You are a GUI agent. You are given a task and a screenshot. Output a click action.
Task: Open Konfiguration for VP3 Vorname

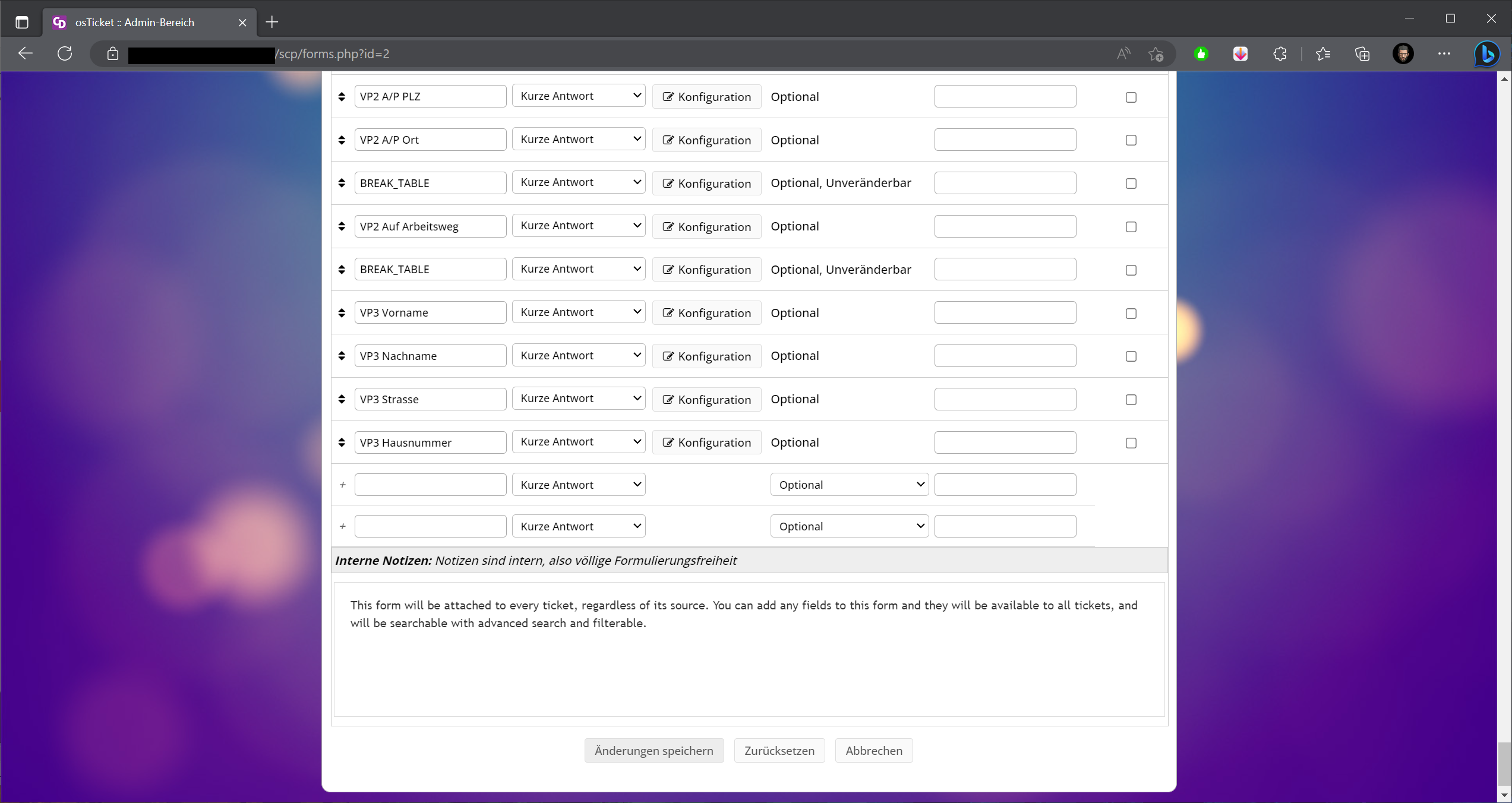tap(706, 313)
